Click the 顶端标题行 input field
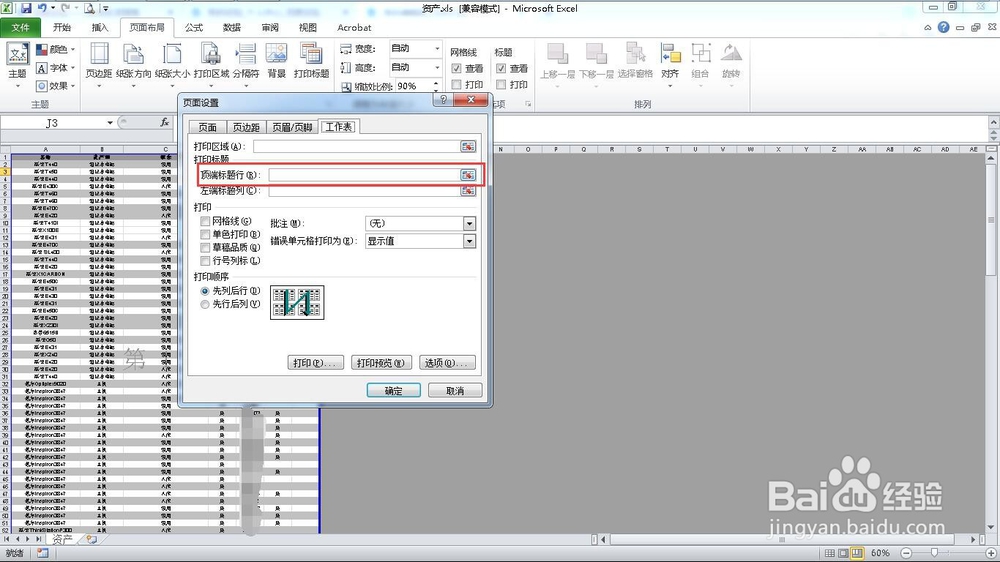This screenshot has height=562, width=1000. click(364, 175)
